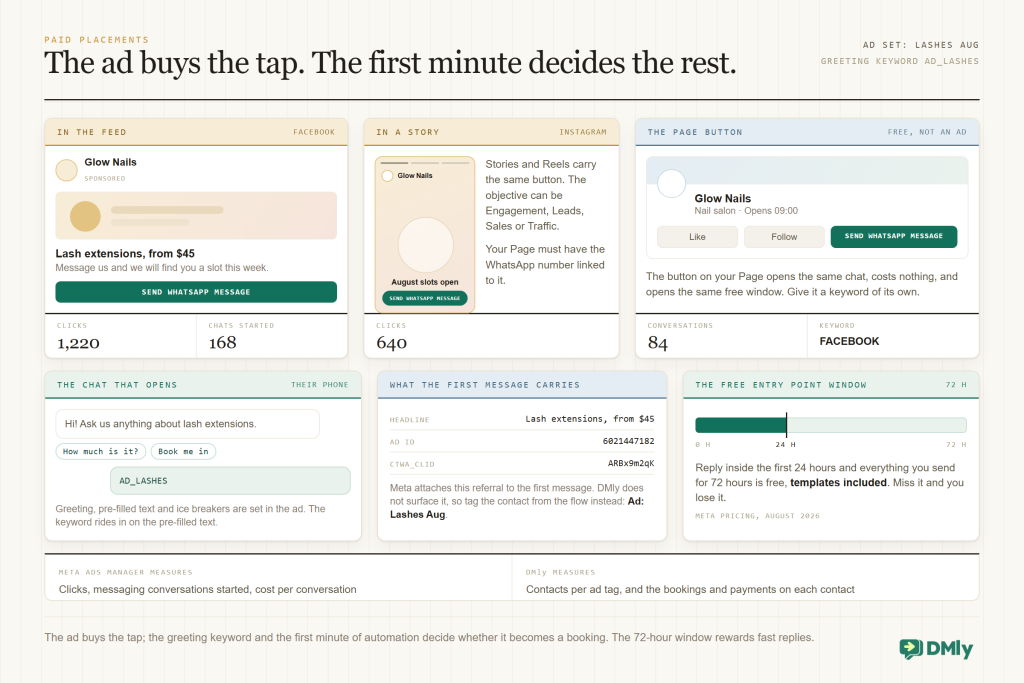Click 'Free, not an ad' tag

pyautogui.click(x=927, y=132)
